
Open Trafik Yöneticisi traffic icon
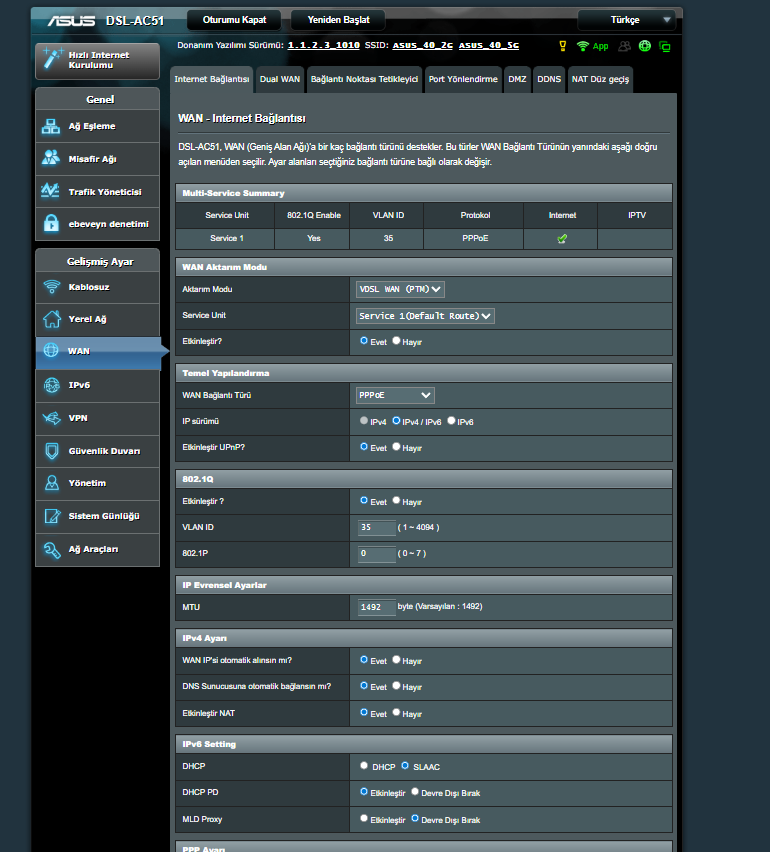click(51, 191)
